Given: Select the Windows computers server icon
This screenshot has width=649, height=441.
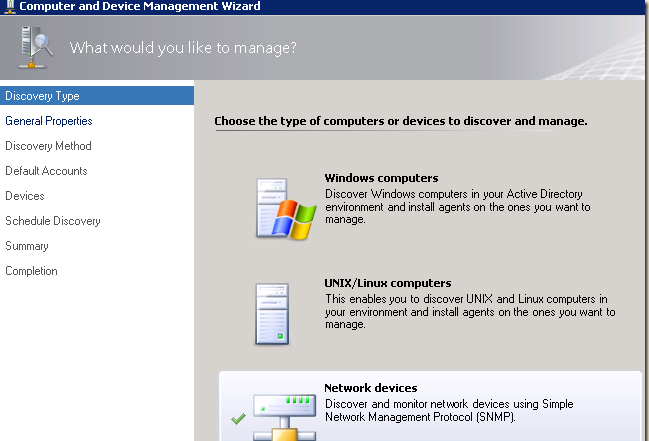Looking at the screenshot, I should click(286, 209).
